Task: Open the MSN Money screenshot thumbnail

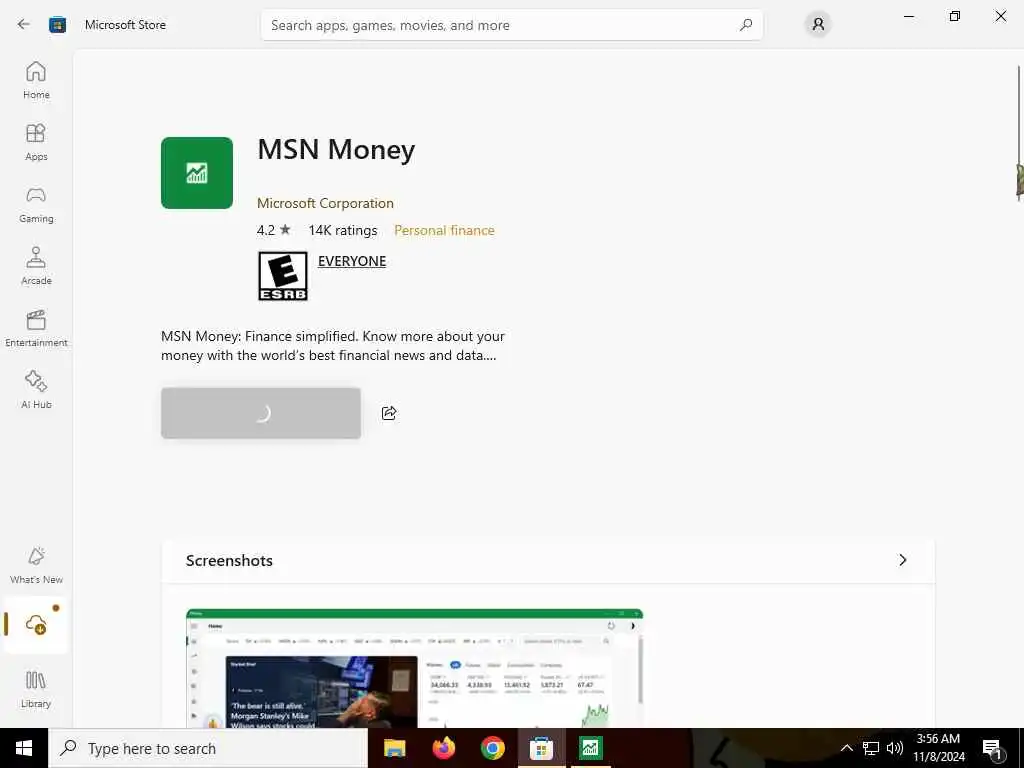Action: coord(414,669)
